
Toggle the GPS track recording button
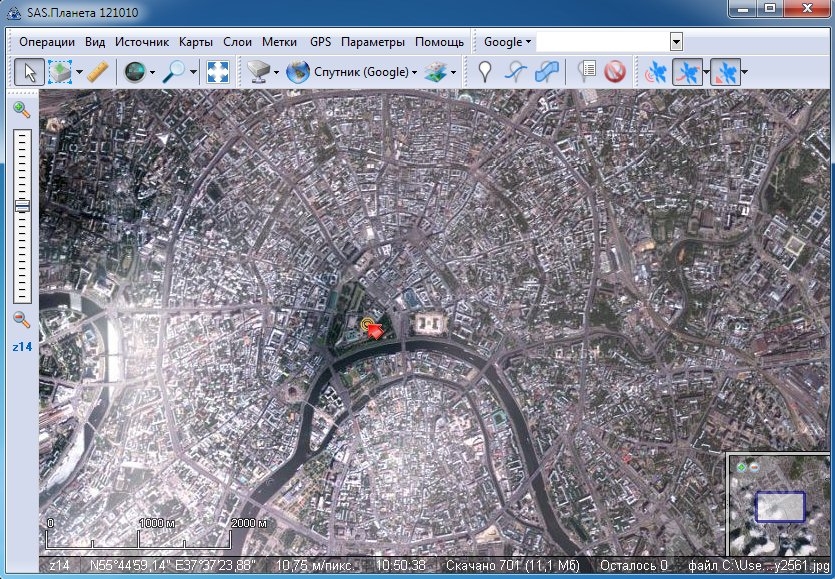click(686, 72)
